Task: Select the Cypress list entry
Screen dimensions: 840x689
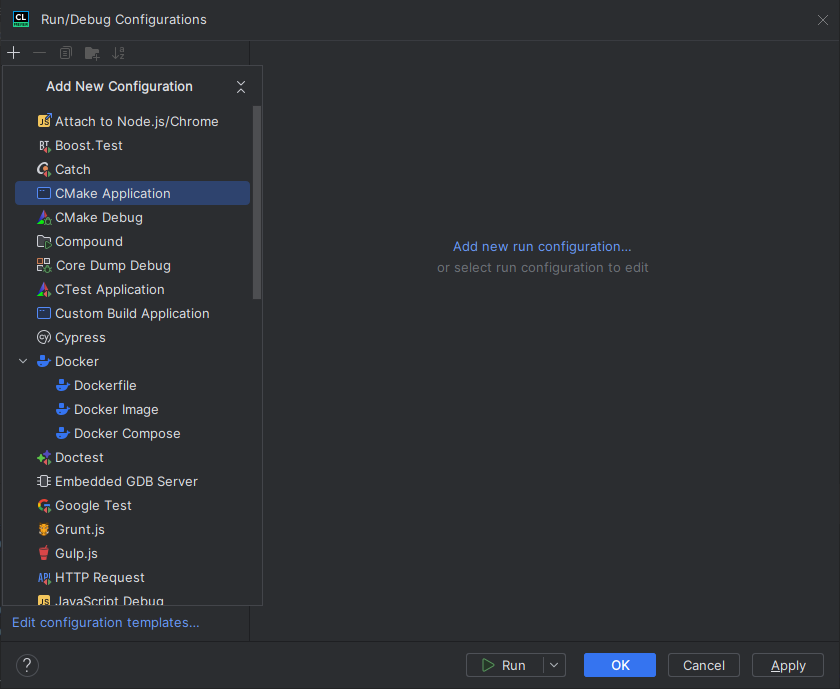Action: [x=132, y=338]
